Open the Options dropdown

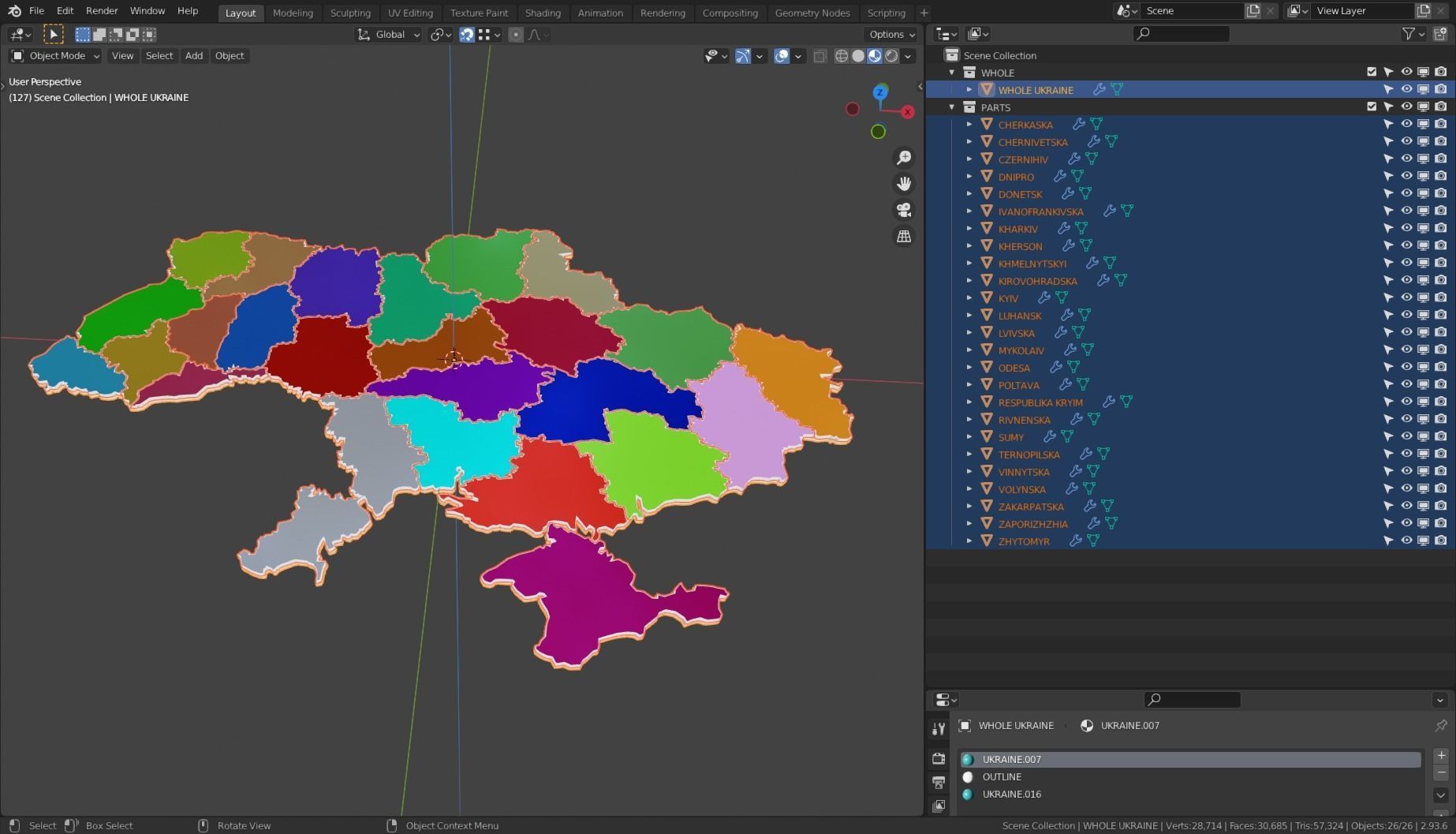[x=891, y=35]
